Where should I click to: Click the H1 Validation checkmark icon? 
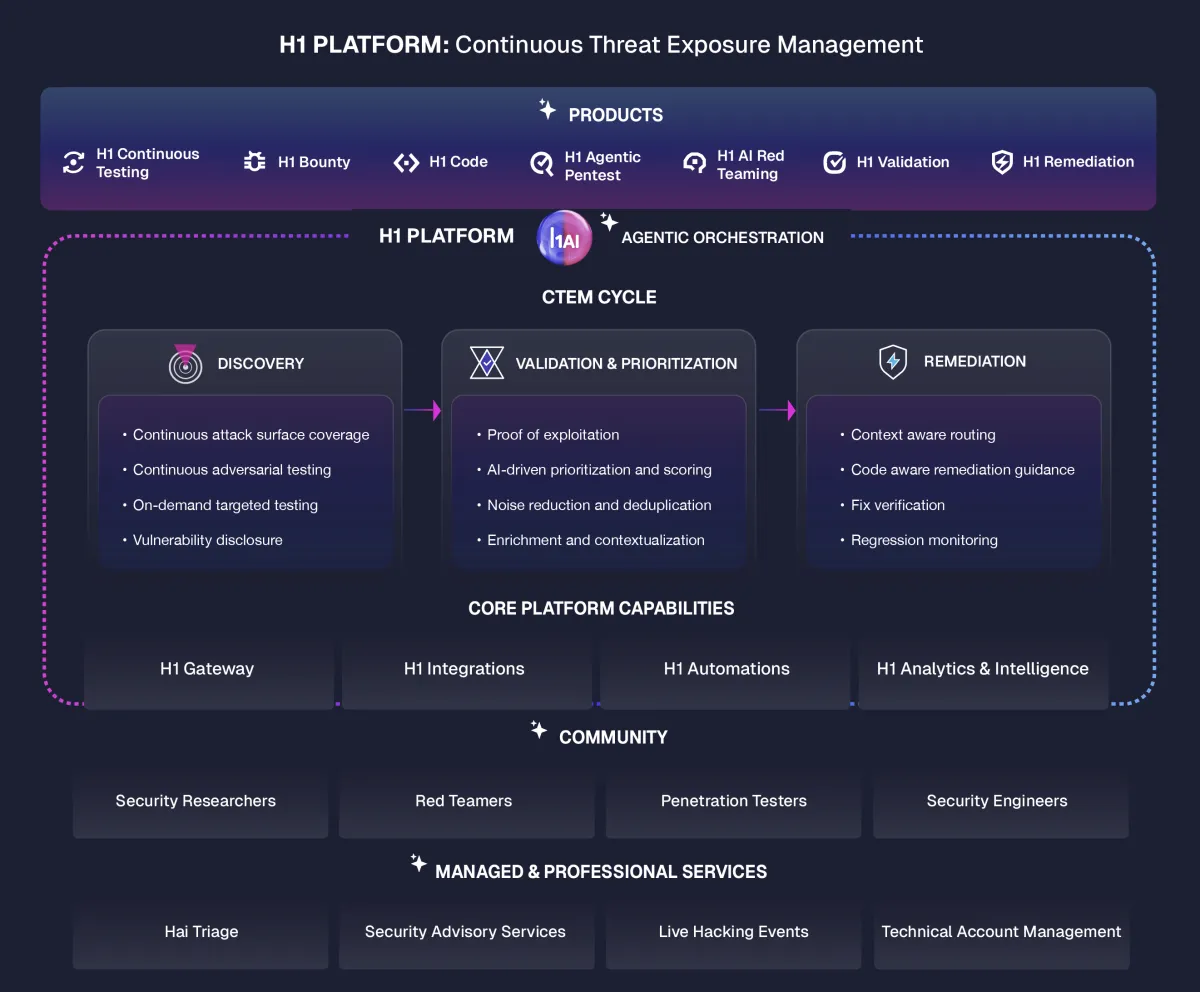pyautogui.click(x=835, y=162)
